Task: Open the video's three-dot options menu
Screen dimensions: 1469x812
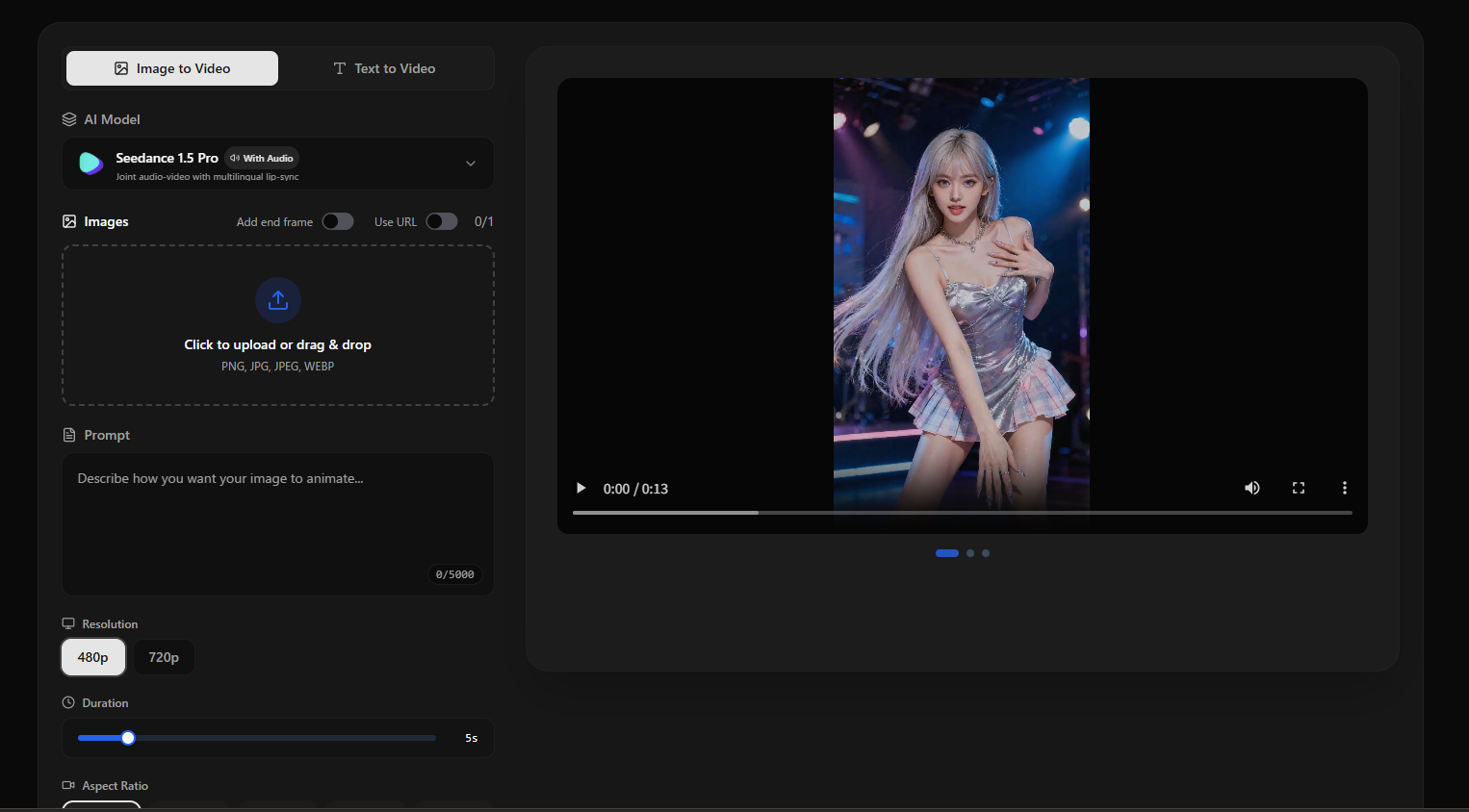Action: click(x=1344, y=488)
